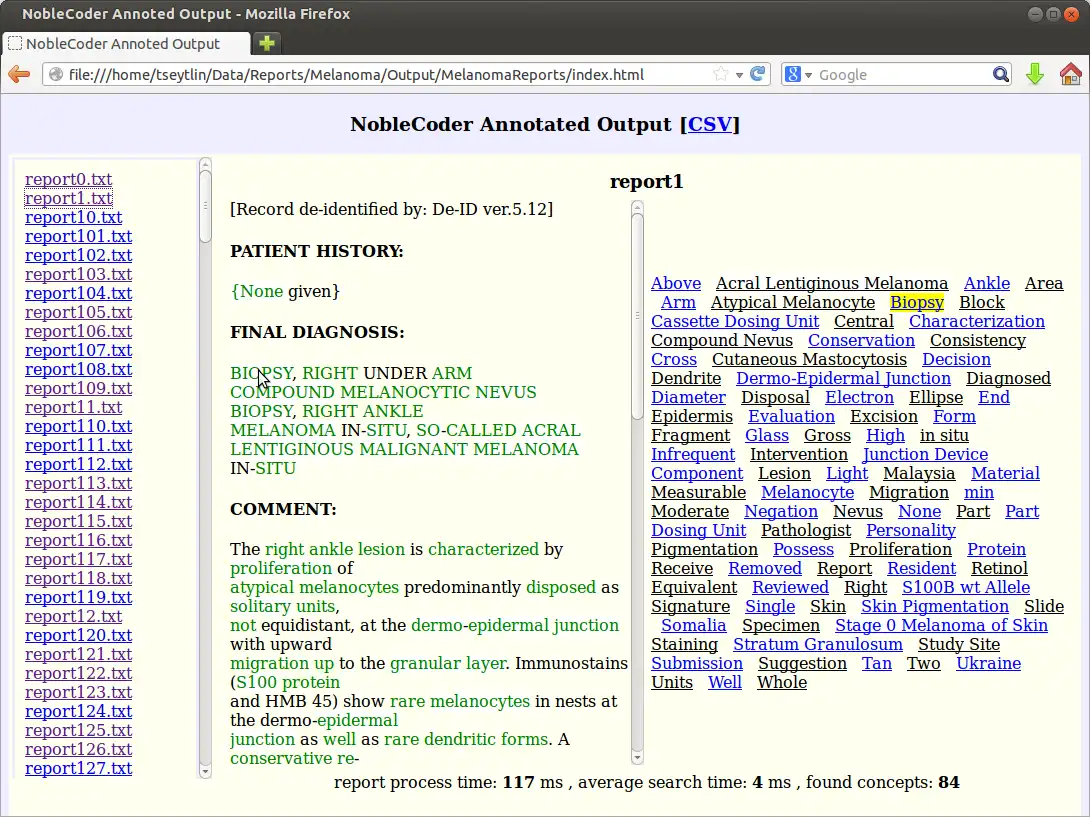Screen dimensions: 1090x817
Task: Click file list scrollbar up arrow
Action: [205, 165]
